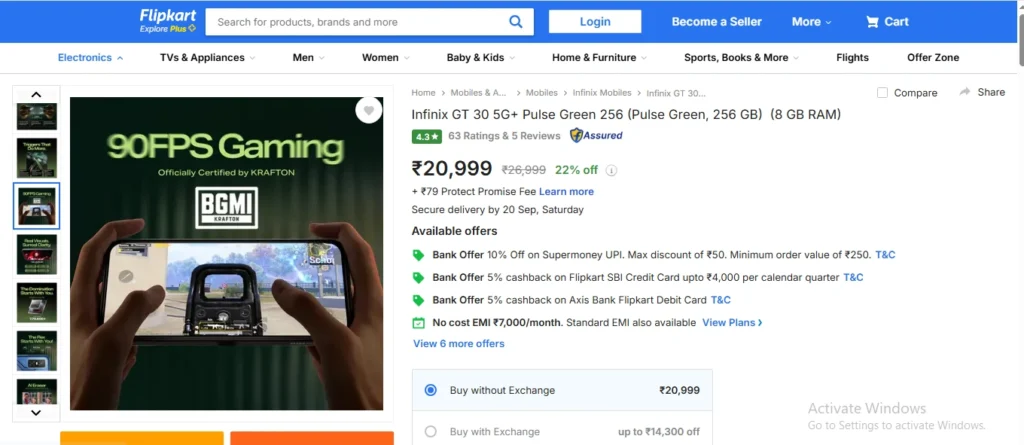The width and height of the screenshot is (1024, 445).
Task: Open TVs & Appliances dropdown
Action: point(207,58)
